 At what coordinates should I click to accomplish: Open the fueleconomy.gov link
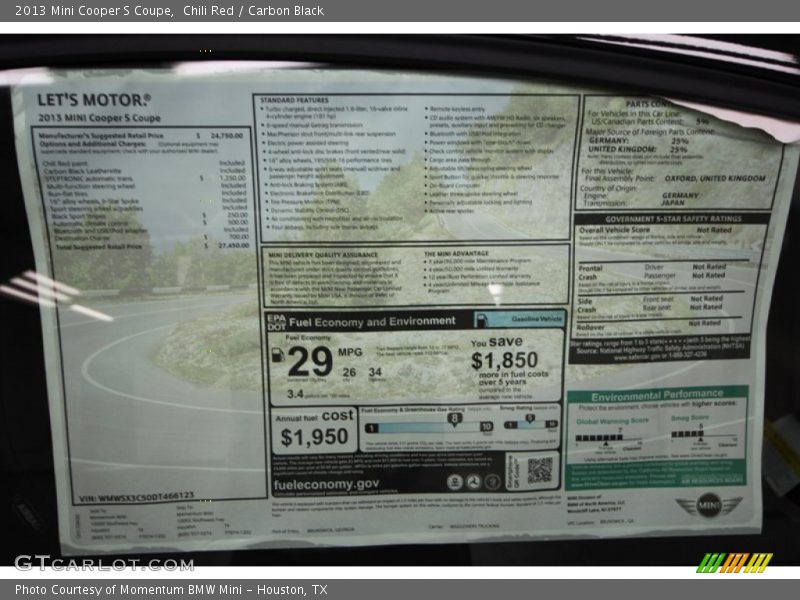pos(326,484)
